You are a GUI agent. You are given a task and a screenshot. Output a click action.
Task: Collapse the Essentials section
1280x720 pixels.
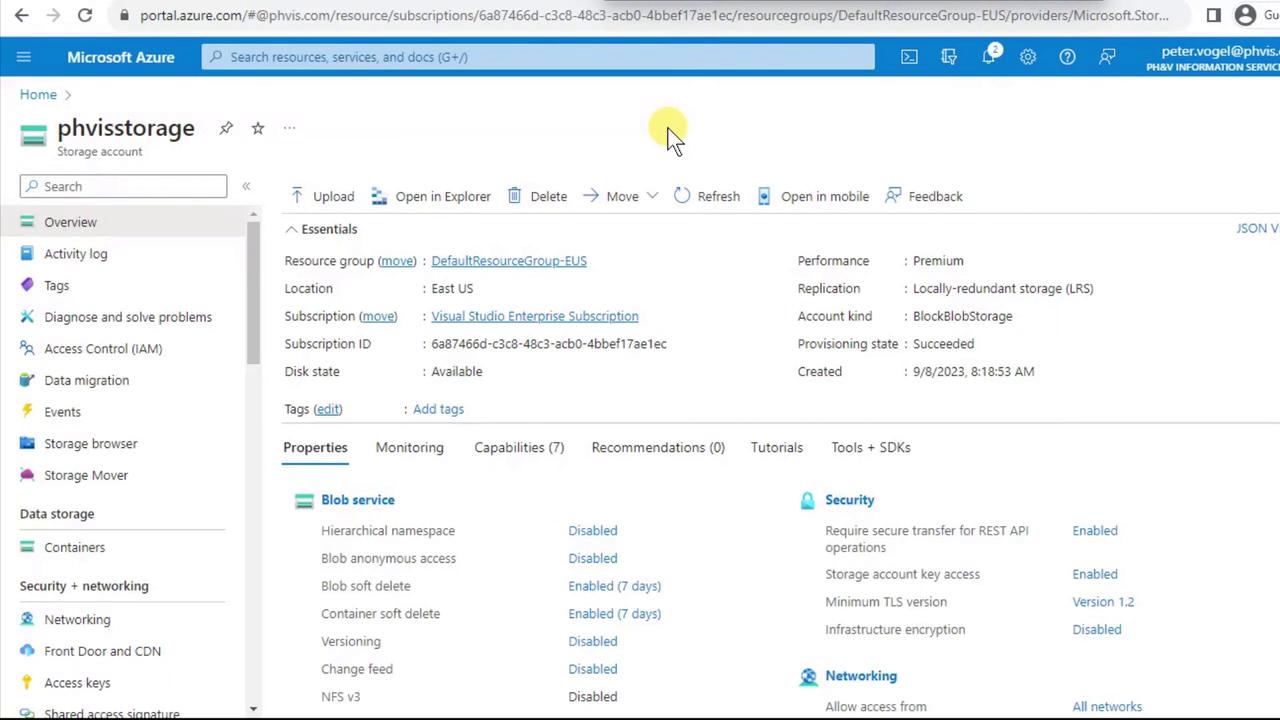[321, 229]
